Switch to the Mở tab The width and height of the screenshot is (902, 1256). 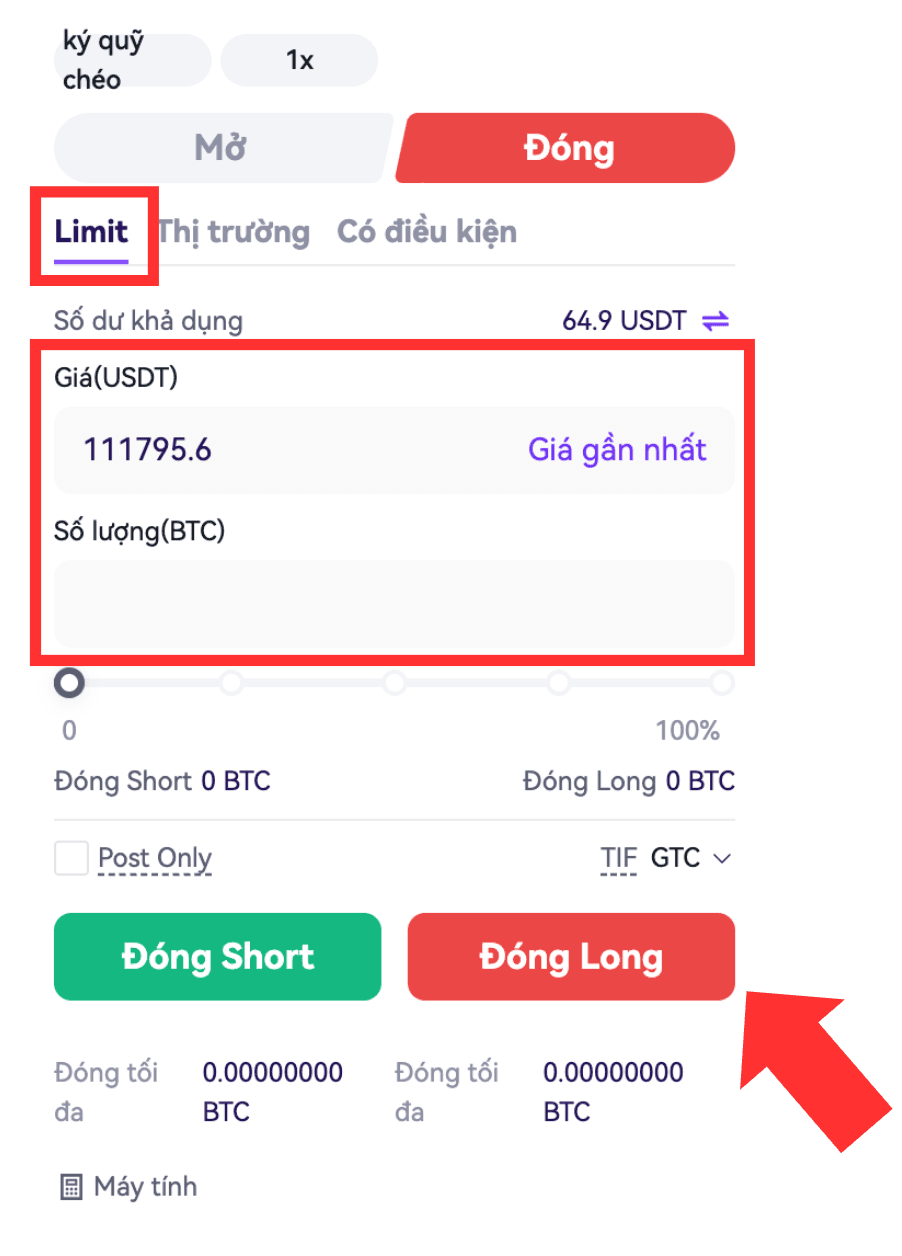click(x=221, y=148)
